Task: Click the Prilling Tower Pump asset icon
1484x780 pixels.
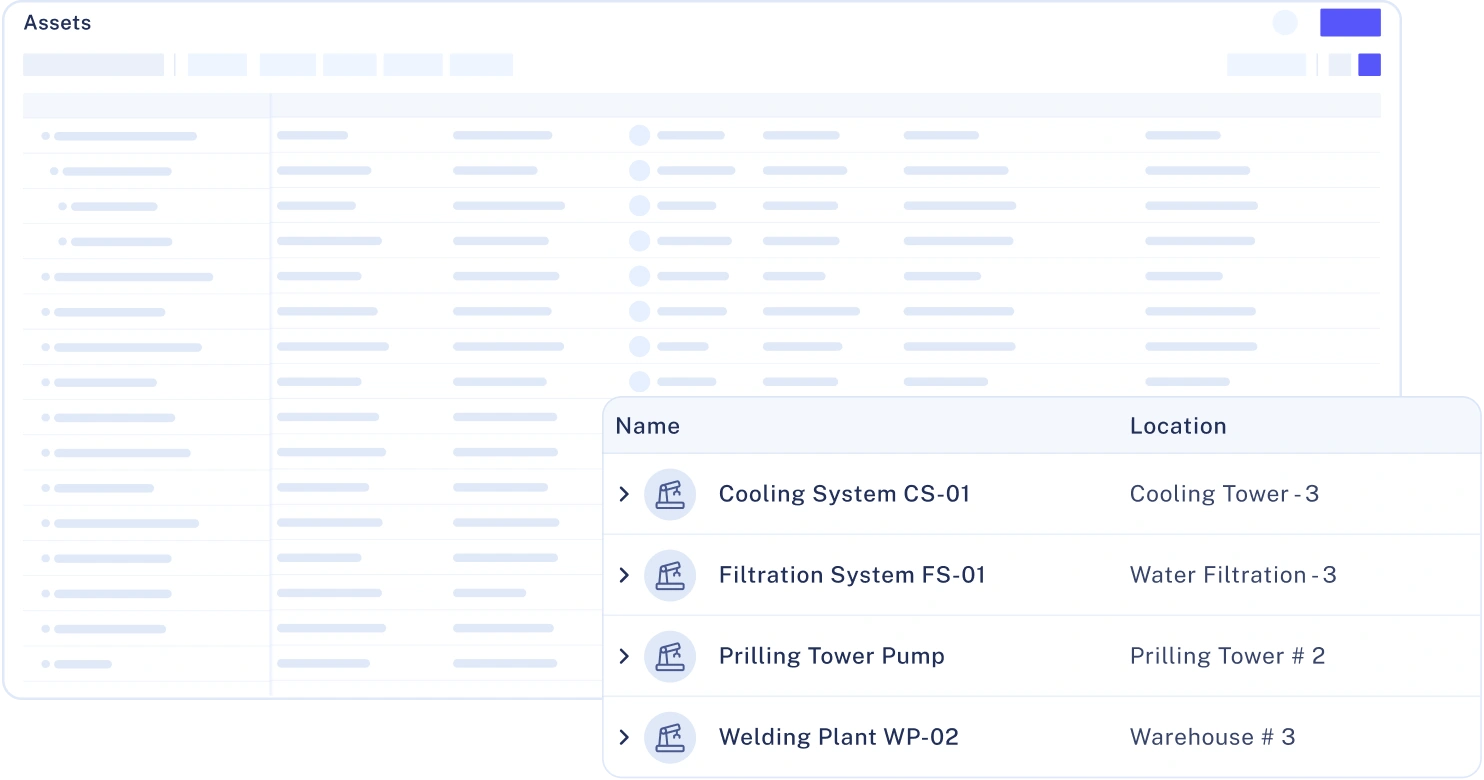Action: pyautogui.click(x=670, y=656)
